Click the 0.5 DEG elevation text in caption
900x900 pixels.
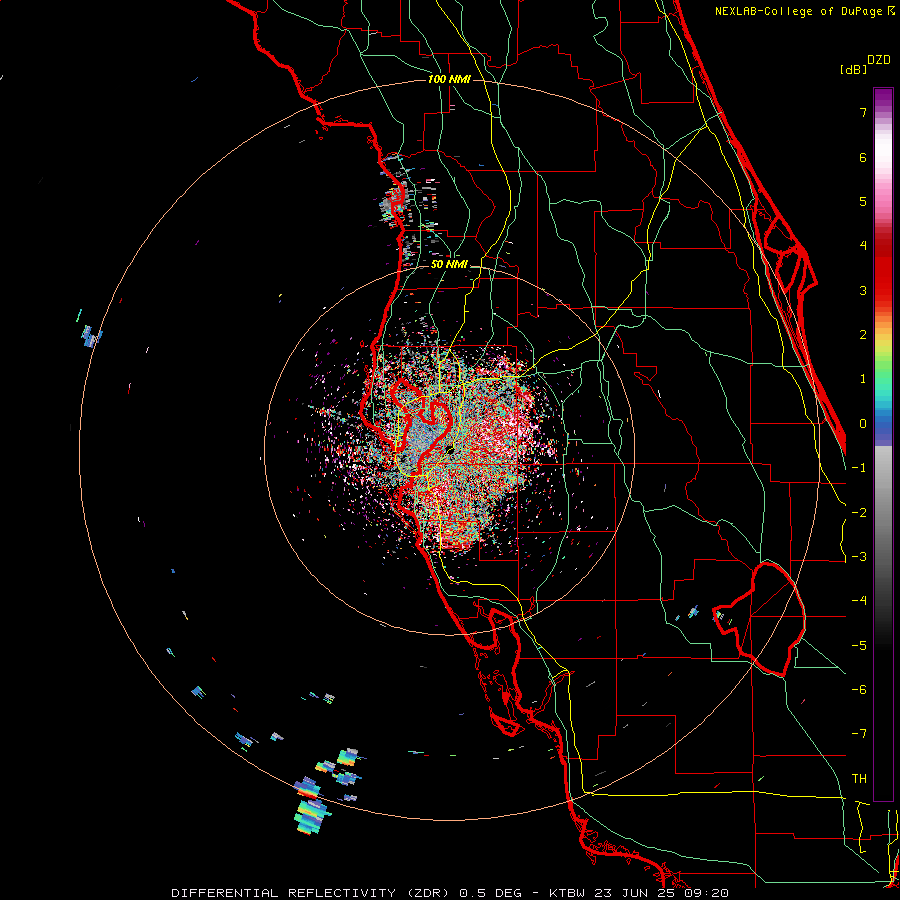tap(490, 893)
